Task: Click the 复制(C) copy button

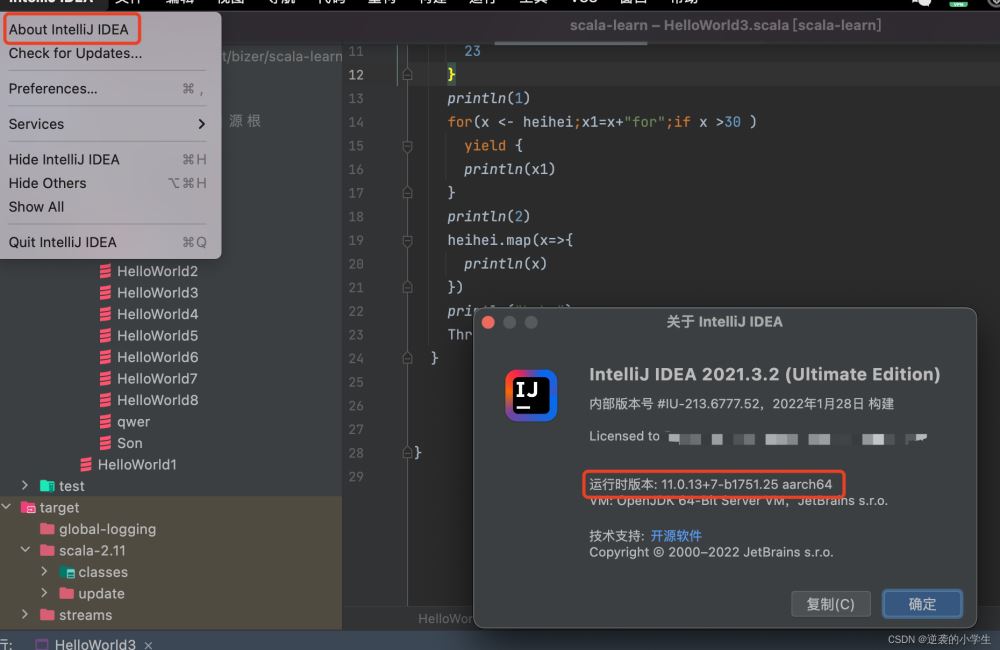Action: (830, 604)
